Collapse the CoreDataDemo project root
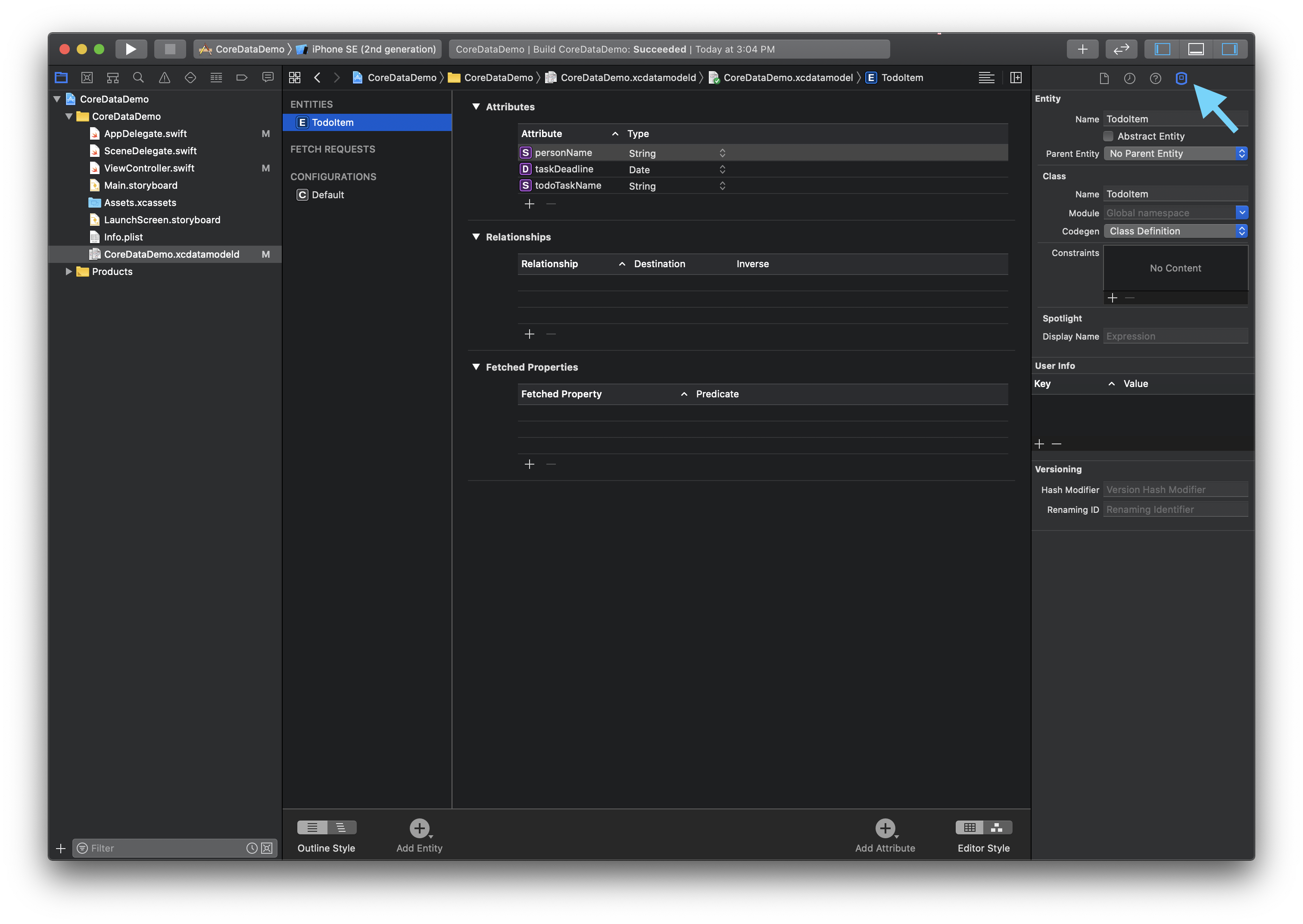The width and height of the screenshot is (1303, 924). (x=57, y=99)
